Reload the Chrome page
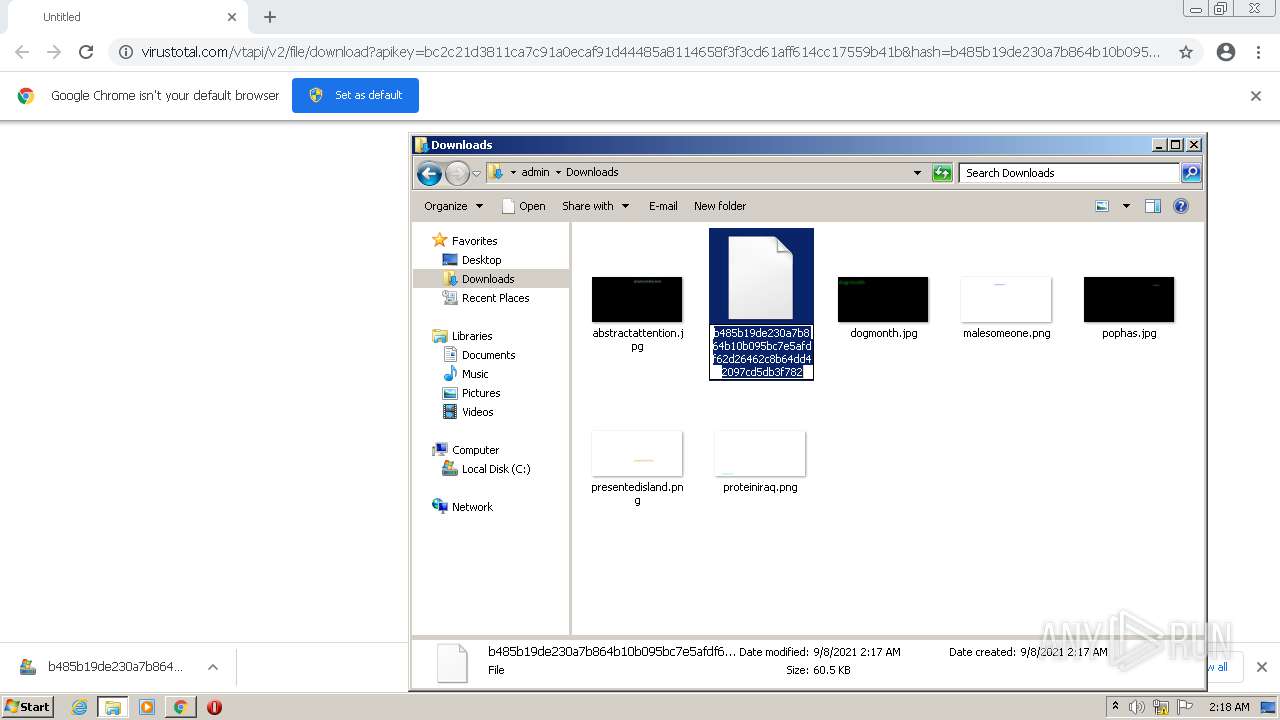The height and width of the screenshot is (720, 1280). click(86, 52)
